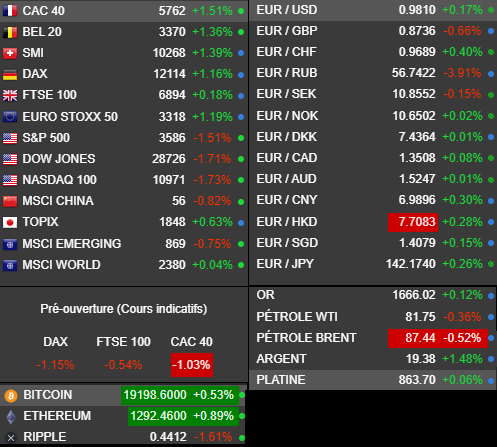Open the EURO STOXX 50 index name
Screen dimensions: 497x447
coord(70,117)
